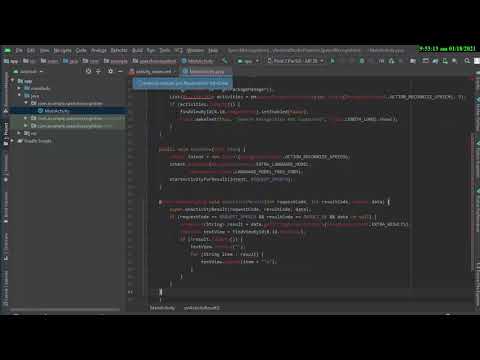The height and width of the screenshot is (360, 480).
Task: Open the Navigate menu
Action: tap(62, 50)
